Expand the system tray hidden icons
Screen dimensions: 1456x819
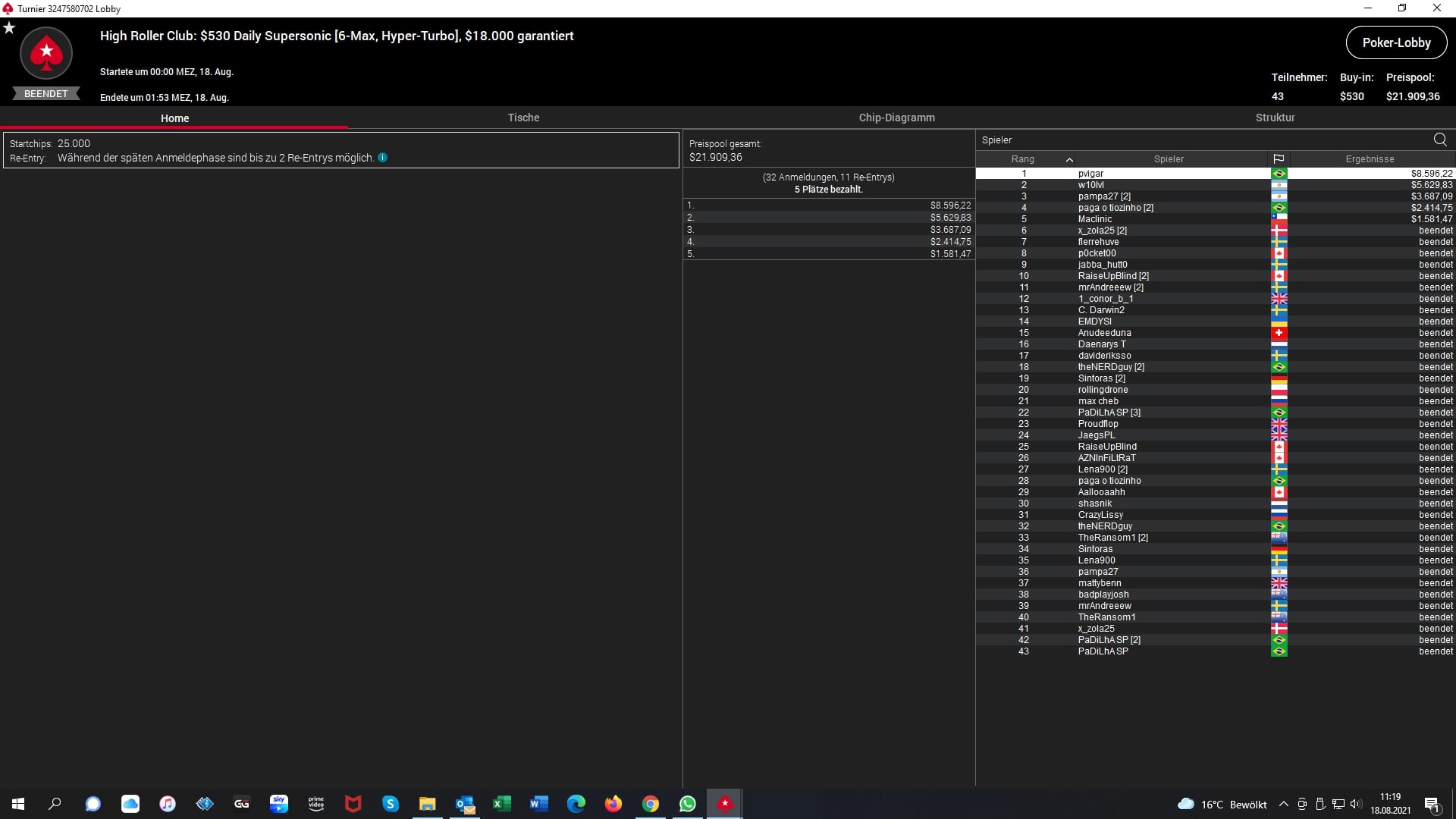point(1283,805)
